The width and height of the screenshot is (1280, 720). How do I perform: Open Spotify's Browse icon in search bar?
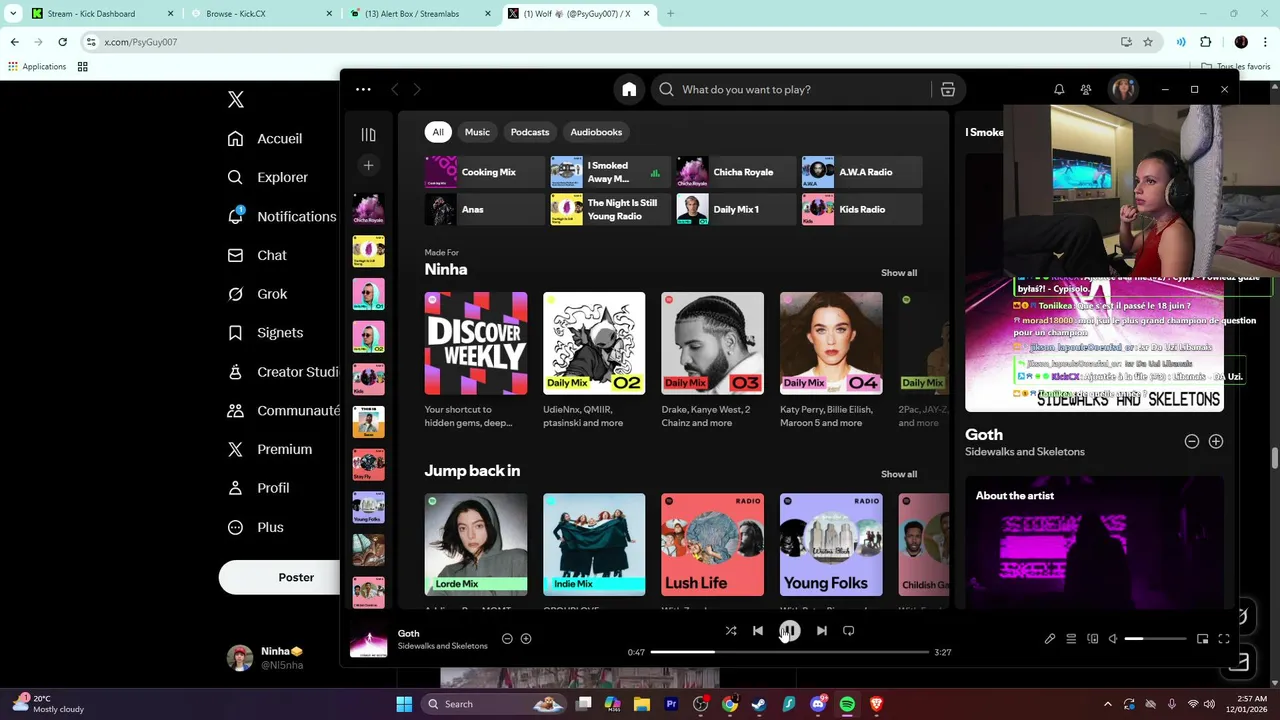coord(947,90)
